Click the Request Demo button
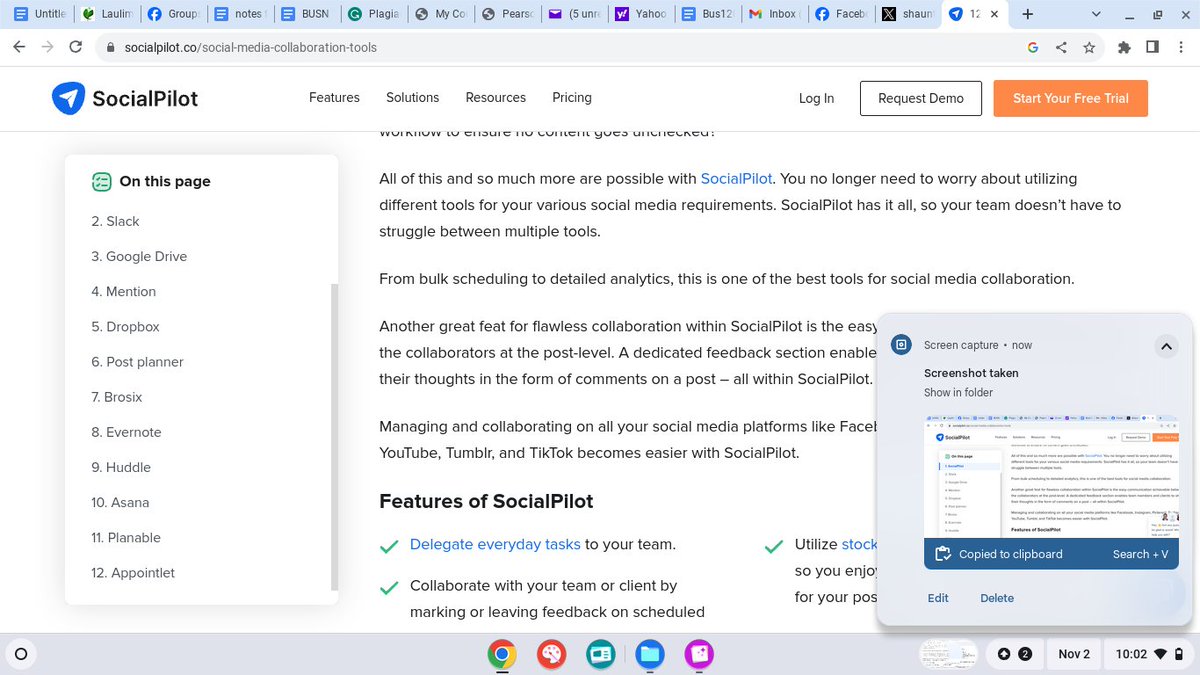 point(920,98)
